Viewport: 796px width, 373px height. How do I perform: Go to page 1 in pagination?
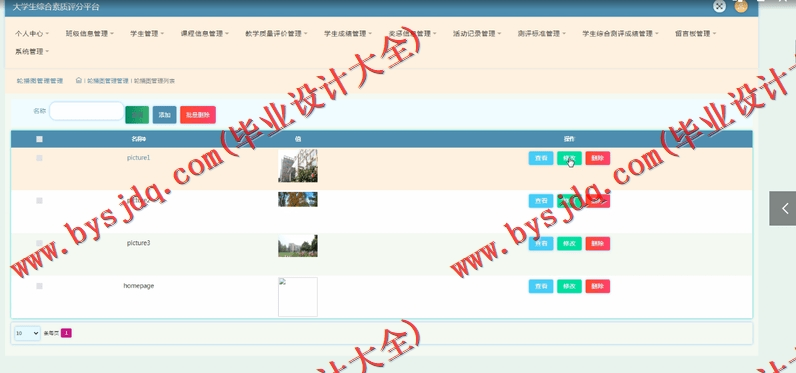pos(66,333)
